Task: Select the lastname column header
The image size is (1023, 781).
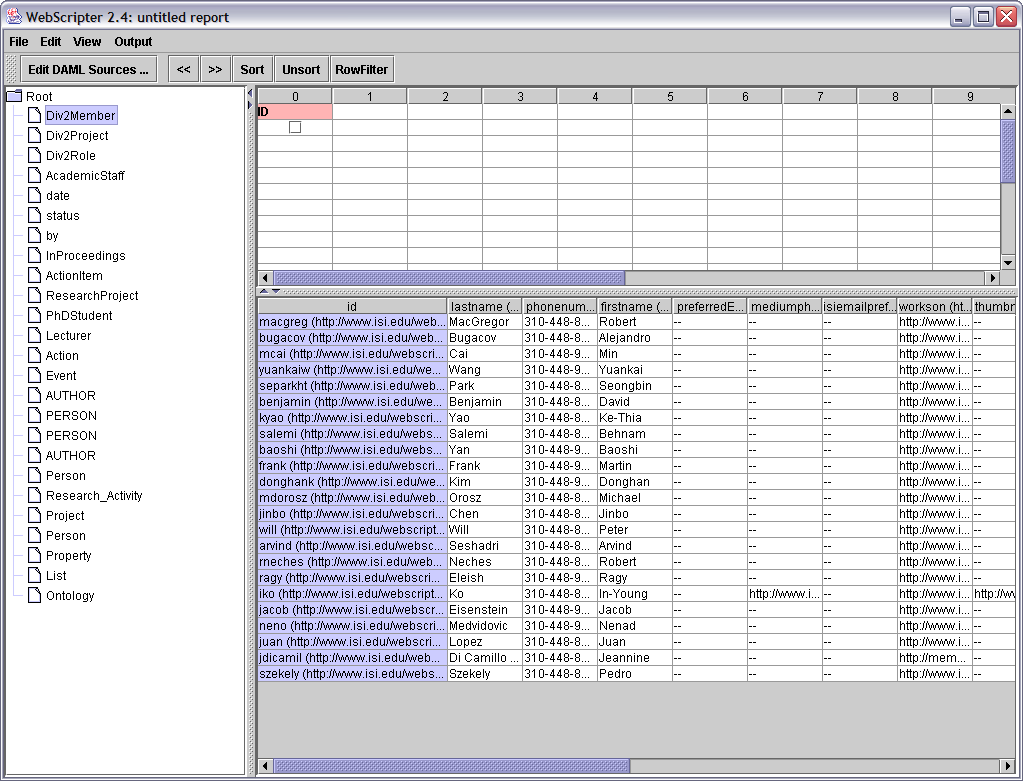Action: 484,306
